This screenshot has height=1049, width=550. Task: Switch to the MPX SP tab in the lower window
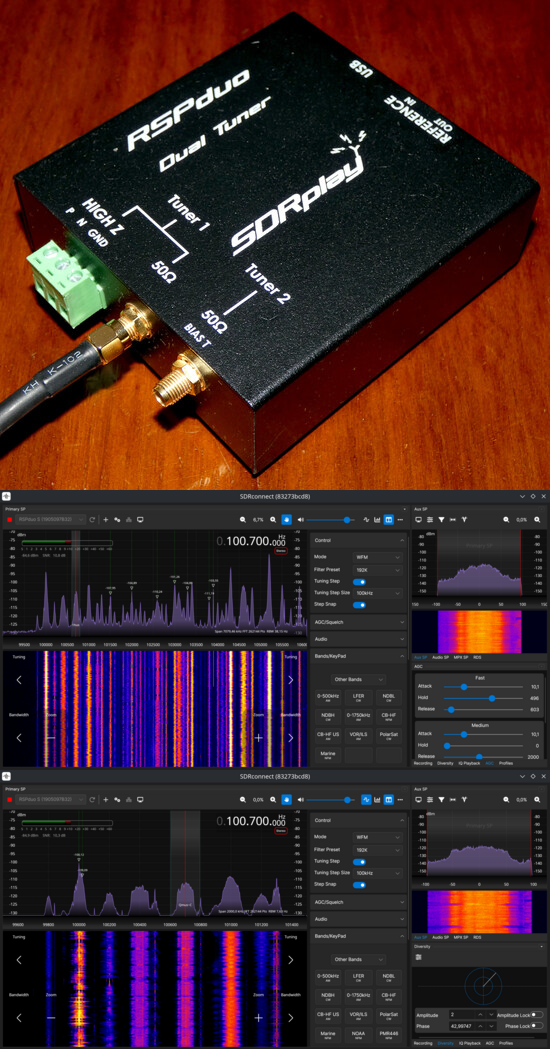[x=460, y=937]
